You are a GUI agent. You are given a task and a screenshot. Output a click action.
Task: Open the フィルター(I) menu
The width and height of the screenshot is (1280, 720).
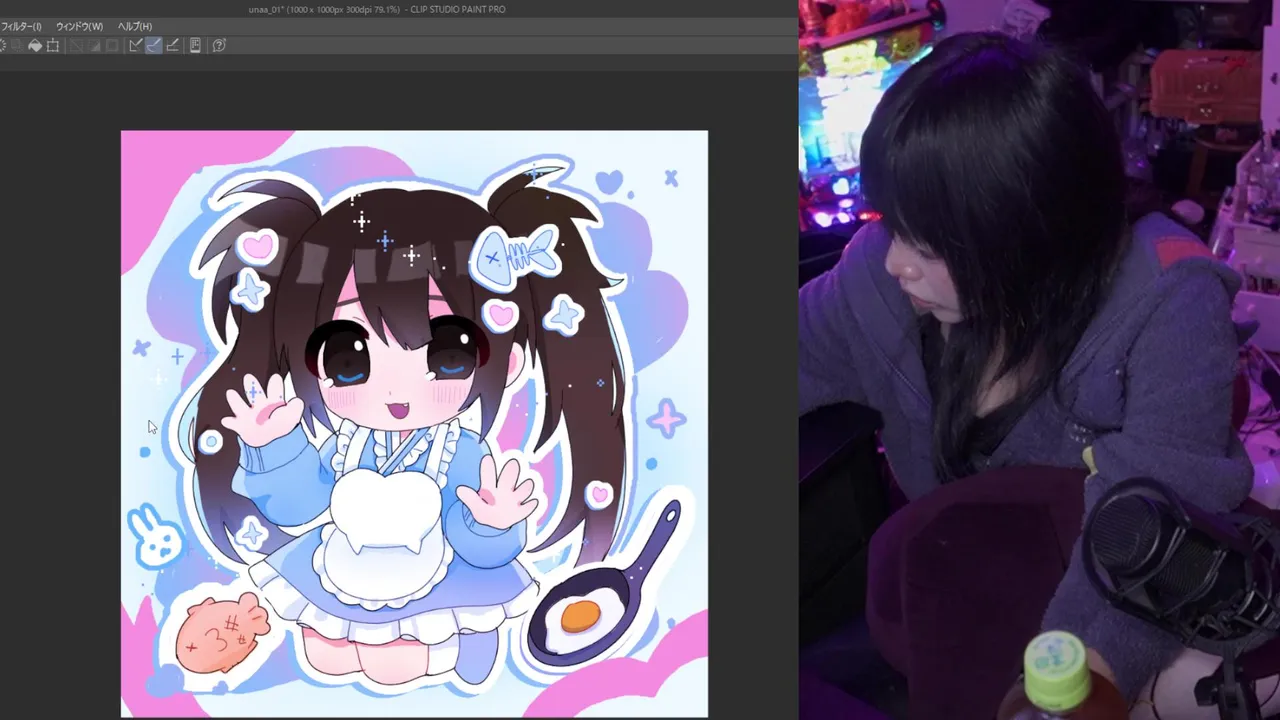20,26
